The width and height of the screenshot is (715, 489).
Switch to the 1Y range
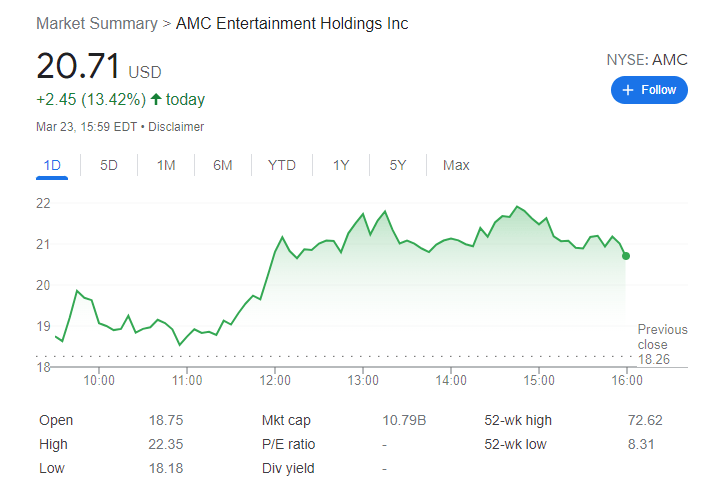341,165
